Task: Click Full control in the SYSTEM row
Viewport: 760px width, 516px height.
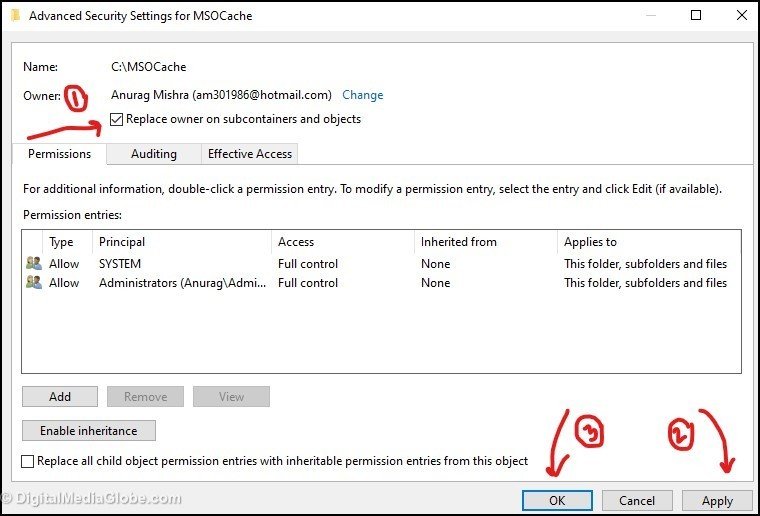Action: (308, 264)
